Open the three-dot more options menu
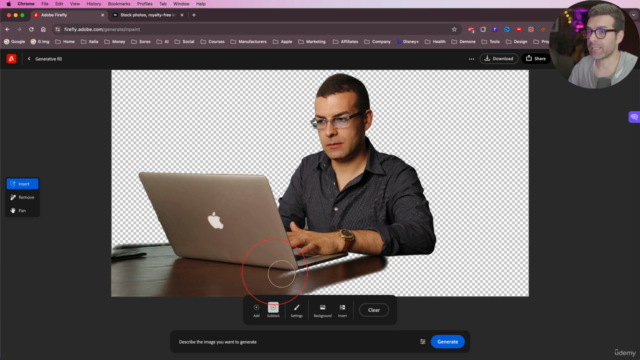The height and width of the screenshot is (360, 640). click(x=471, y=59)
